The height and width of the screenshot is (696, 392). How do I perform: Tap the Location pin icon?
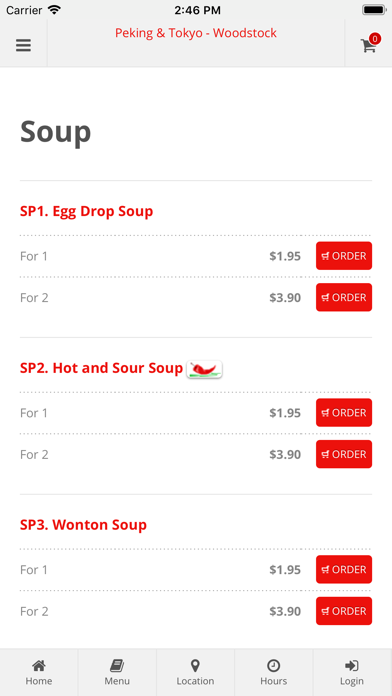coord(195,665)
